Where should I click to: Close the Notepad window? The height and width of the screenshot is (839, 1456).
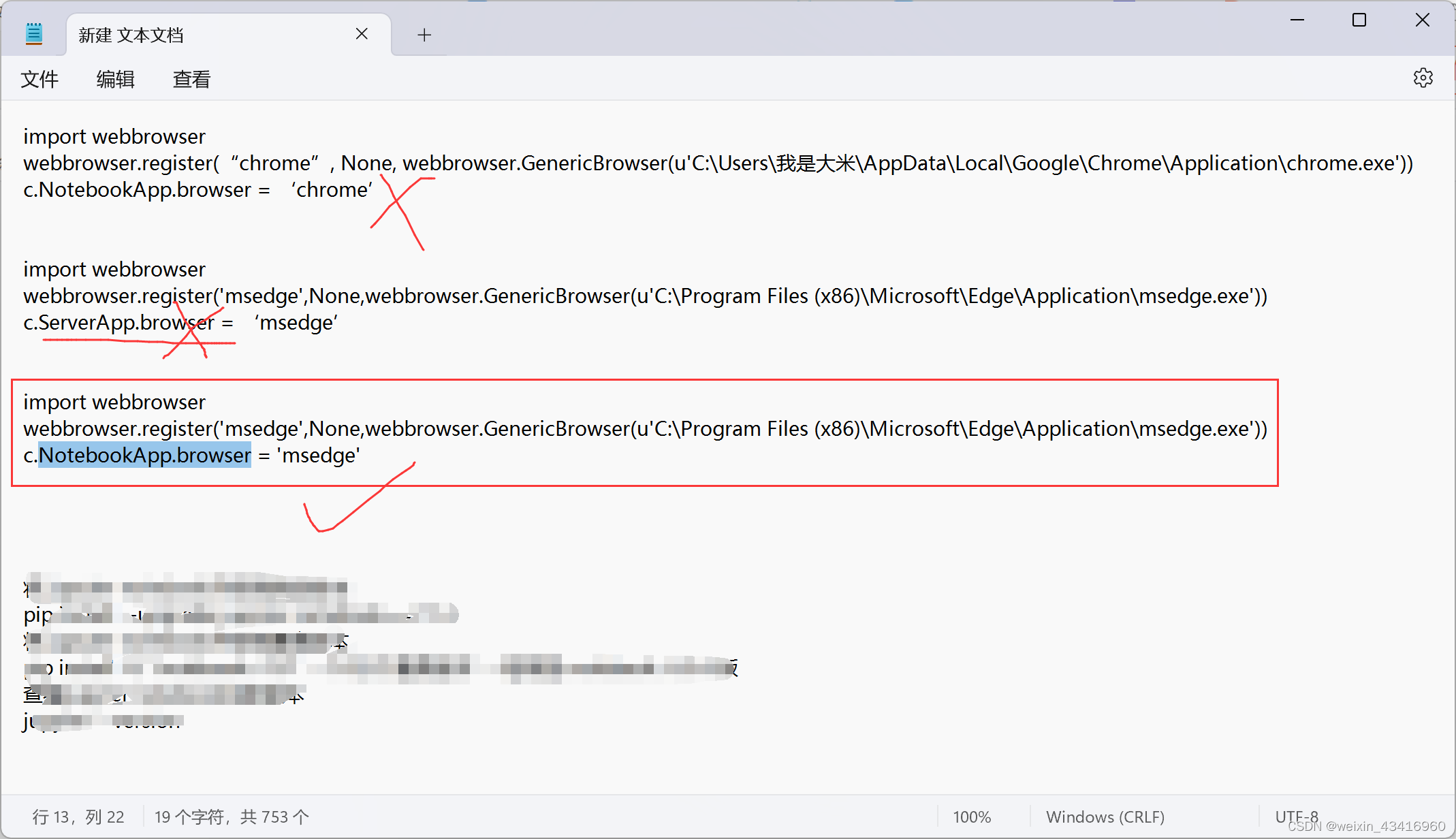(x=1423, y=20)
